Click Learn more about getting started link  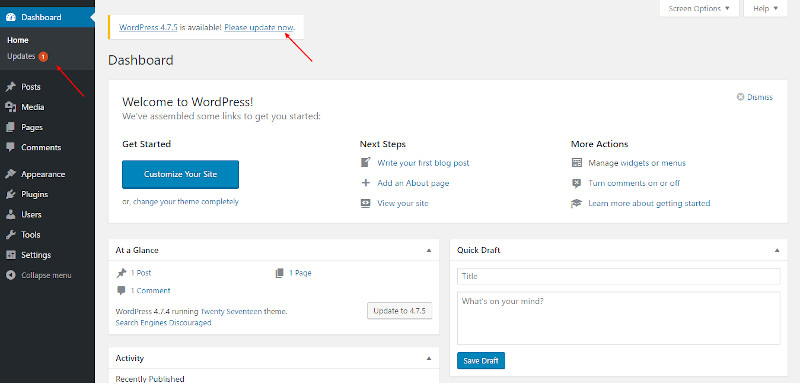(649, 203)
